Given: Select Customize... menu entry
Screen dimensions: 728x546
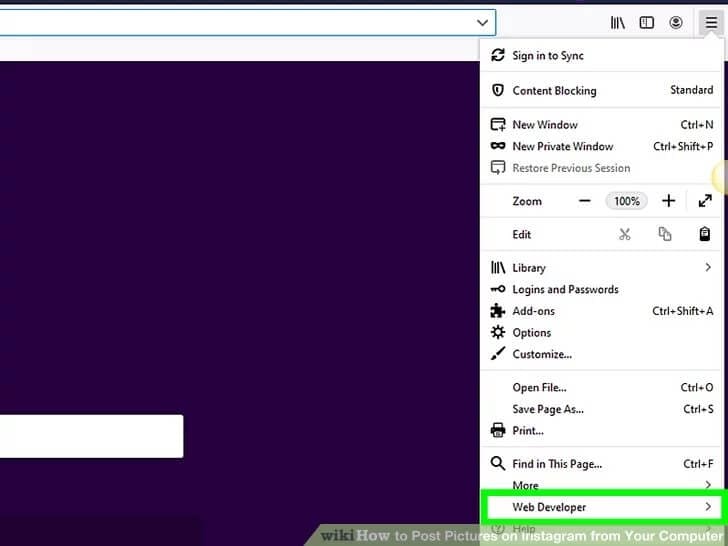Looking at the screenshot, I should (602, 354).
